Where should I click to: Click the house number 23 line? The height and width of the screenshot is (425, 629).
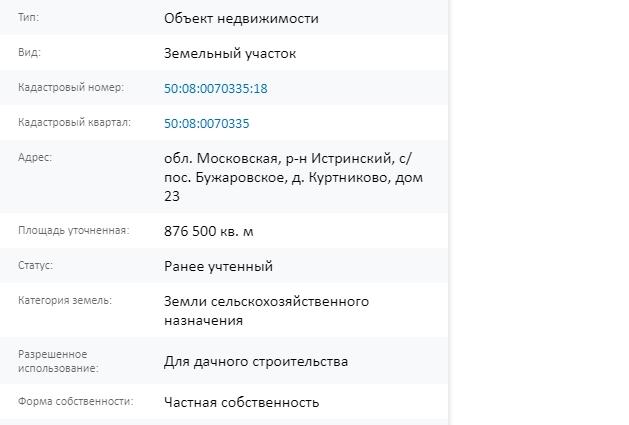click(172, 196)
